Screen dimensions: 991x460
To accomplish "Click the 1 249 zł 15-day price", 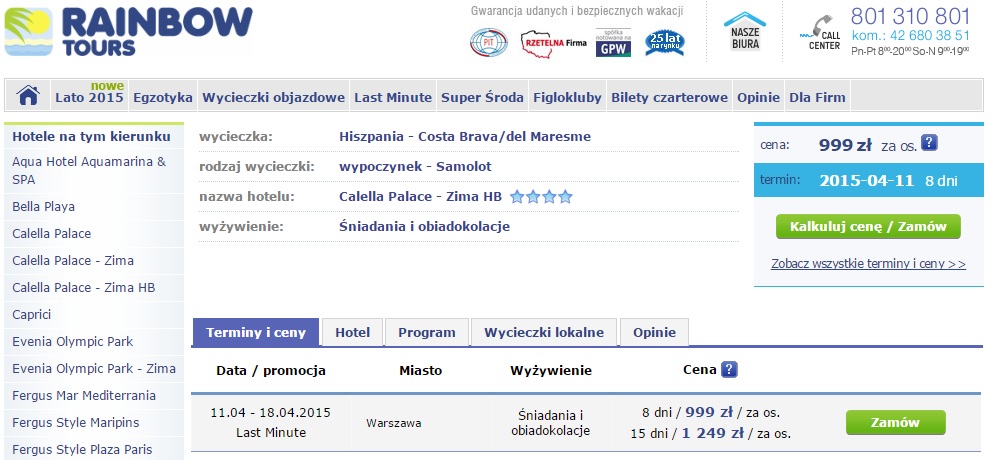I will pos(712,433).
